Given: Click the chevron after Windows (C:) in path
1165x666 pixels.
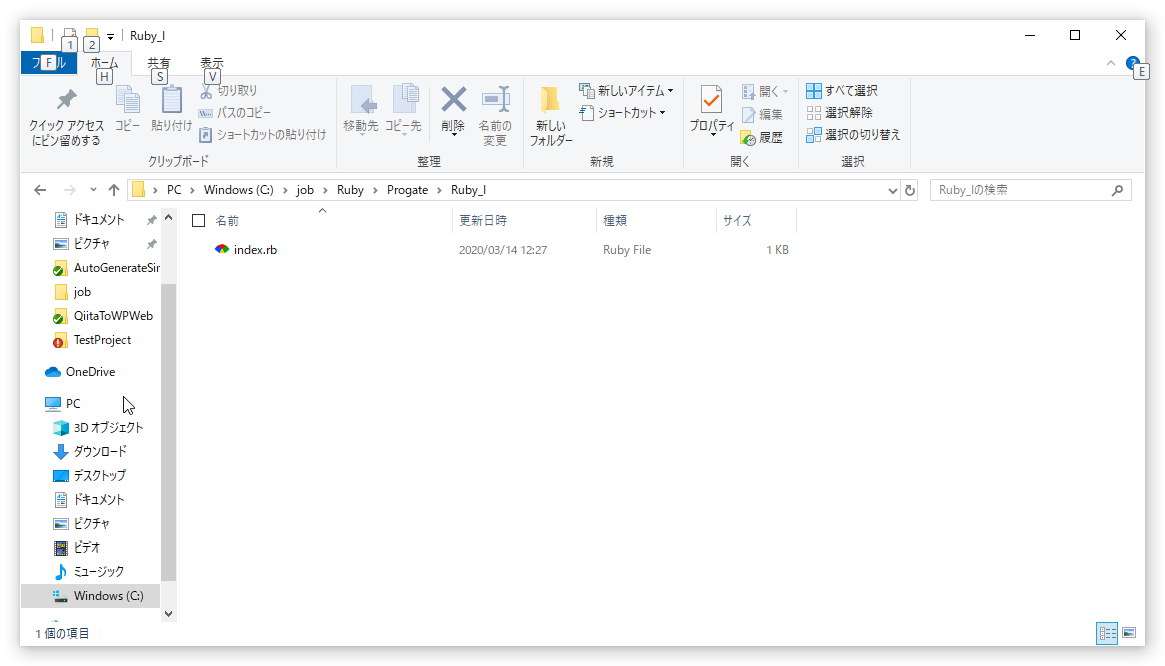Looking at the screenshot, I should (x=285, y=190).
